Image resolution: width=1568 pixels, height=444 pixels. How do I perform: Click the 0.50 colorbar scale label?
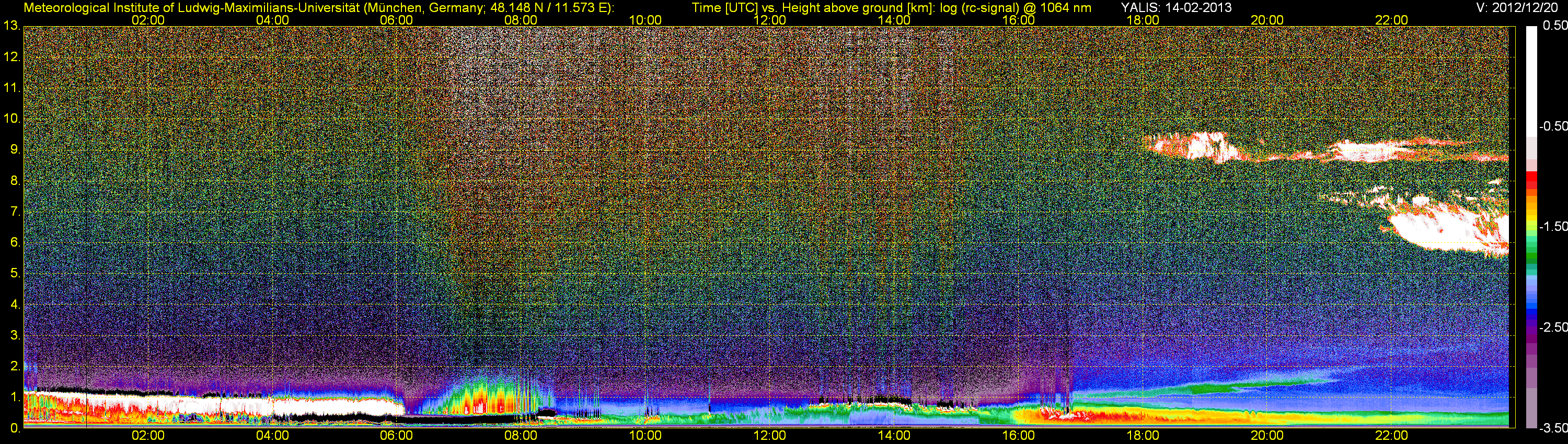coord(1554,26)
